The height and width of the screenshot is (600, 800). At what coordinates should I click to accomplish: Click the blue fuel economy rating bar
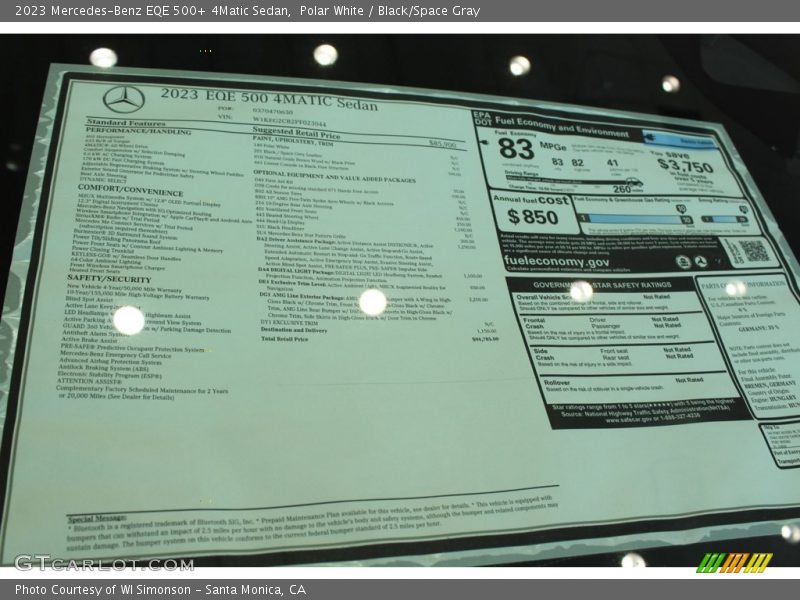tap(635, 219)
